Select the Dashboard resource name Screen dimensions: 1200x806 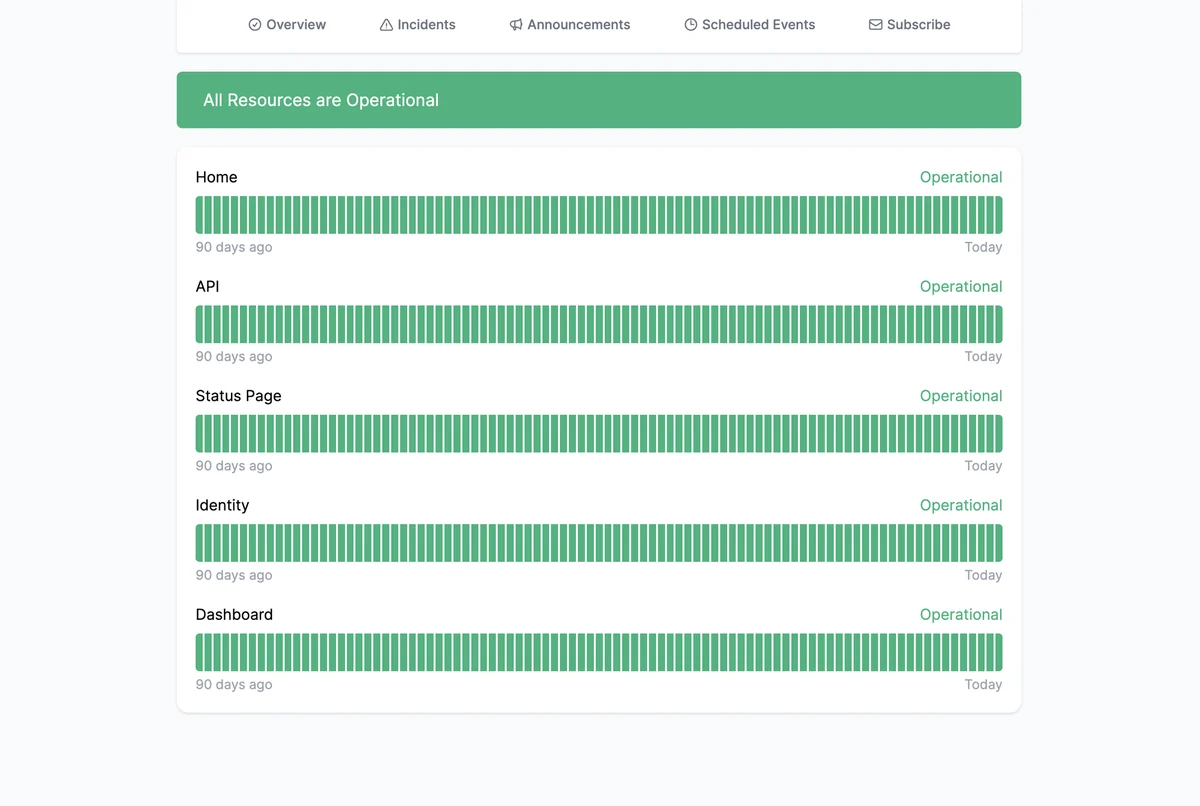tap(234, 614)
